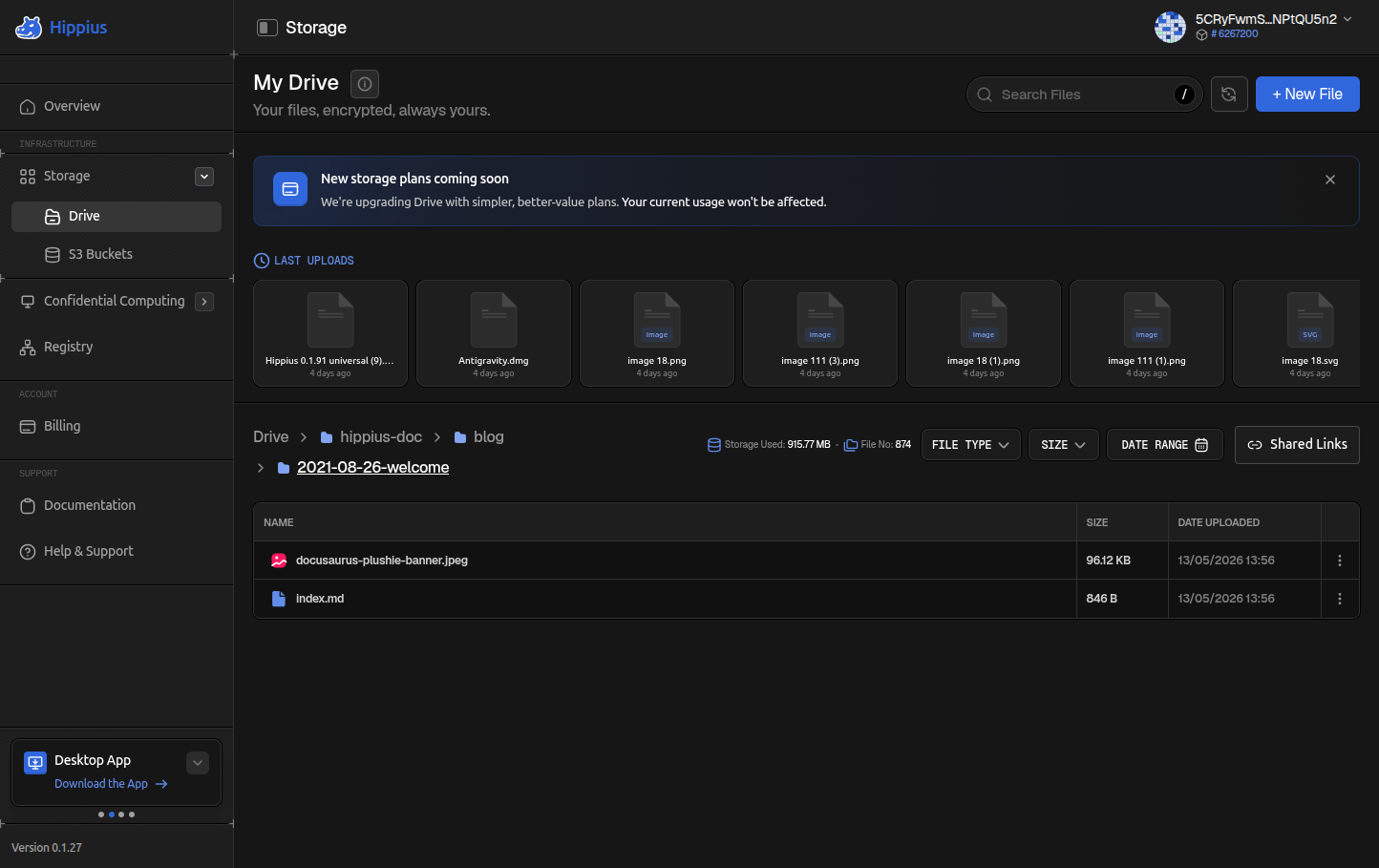1379x868 pixels.
Task: Click the Storage Used database icon
Action: pos(714,445)
